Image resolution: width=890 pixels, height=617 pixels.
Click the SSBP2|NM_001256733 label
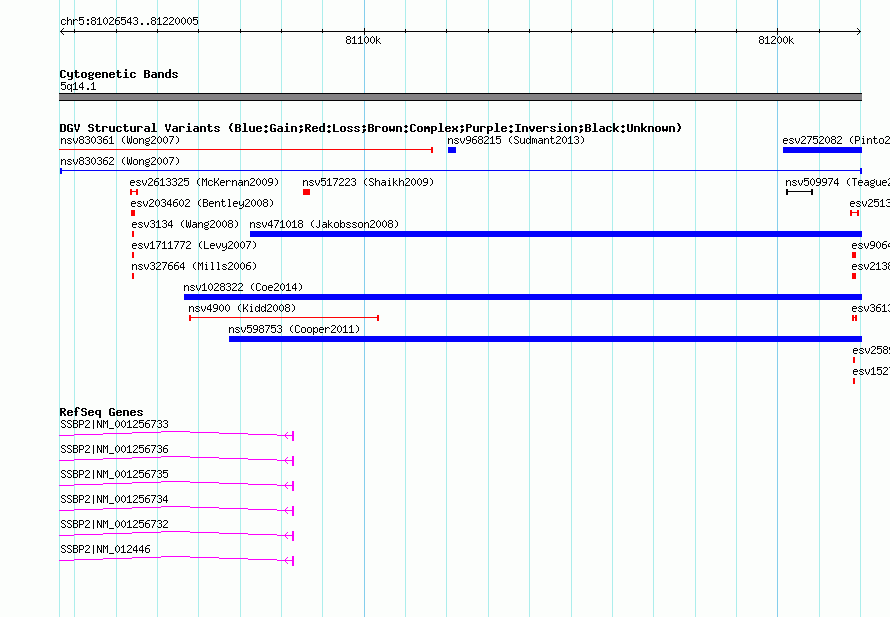pos(114,425)
